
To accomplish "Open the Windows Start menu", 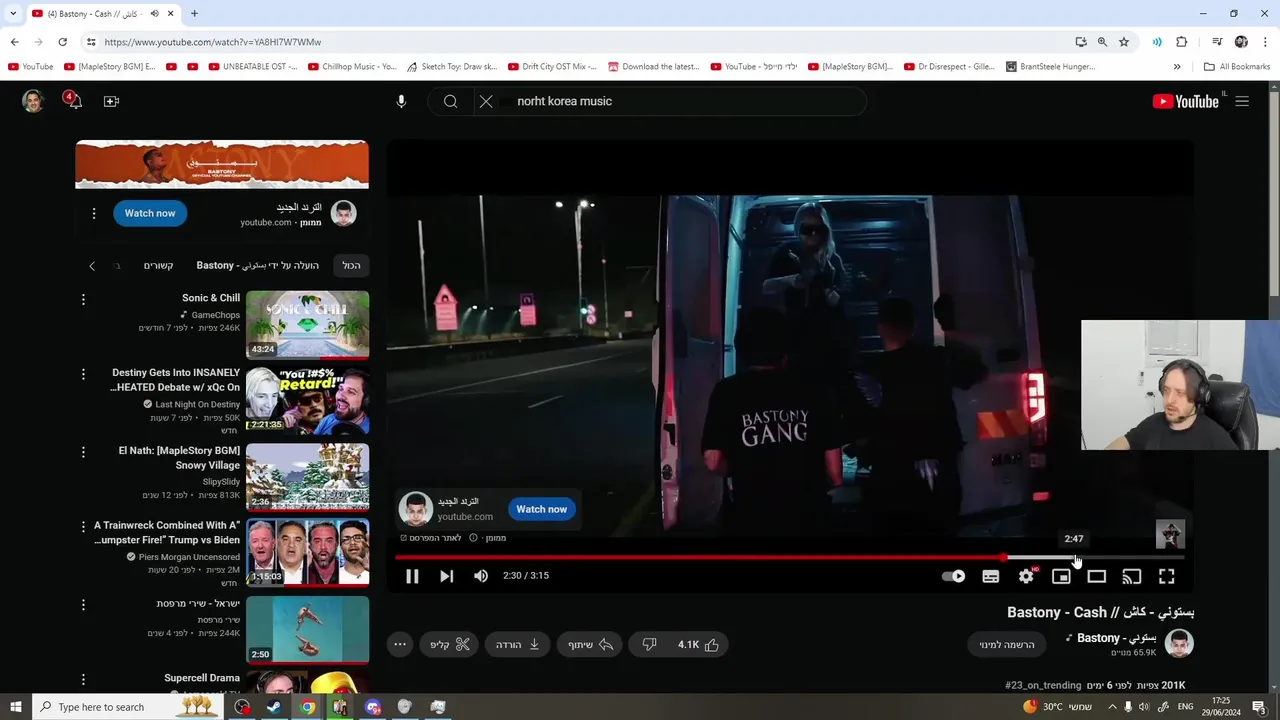I will [15, 707].
